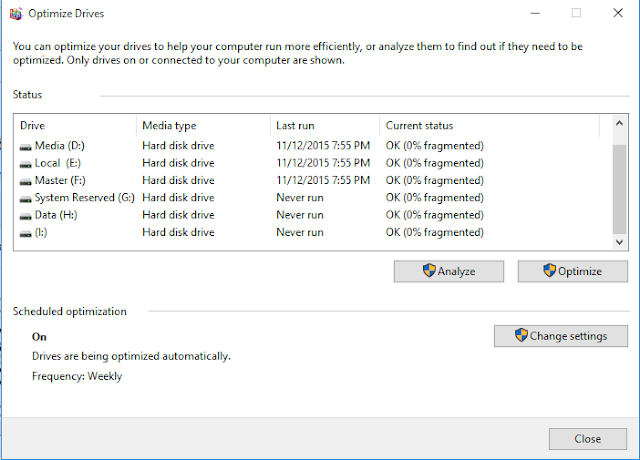Click the Current status column header
640x460 pixels.
490,126
